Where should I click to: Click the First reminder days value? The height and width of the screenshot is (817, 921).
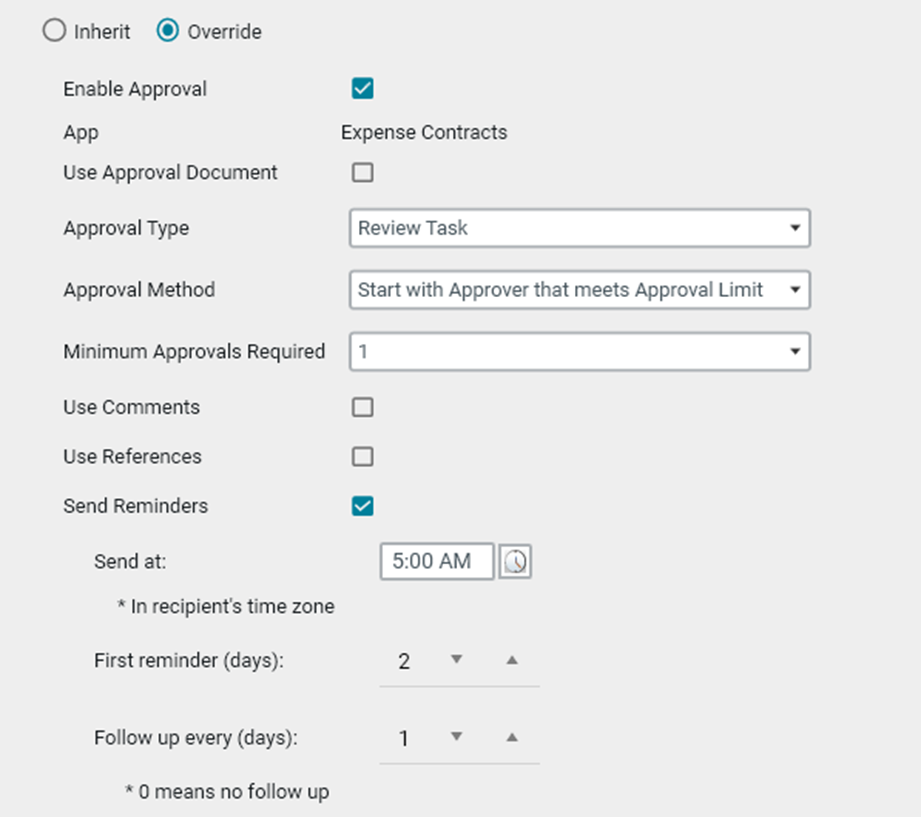[x=404, y=661]
